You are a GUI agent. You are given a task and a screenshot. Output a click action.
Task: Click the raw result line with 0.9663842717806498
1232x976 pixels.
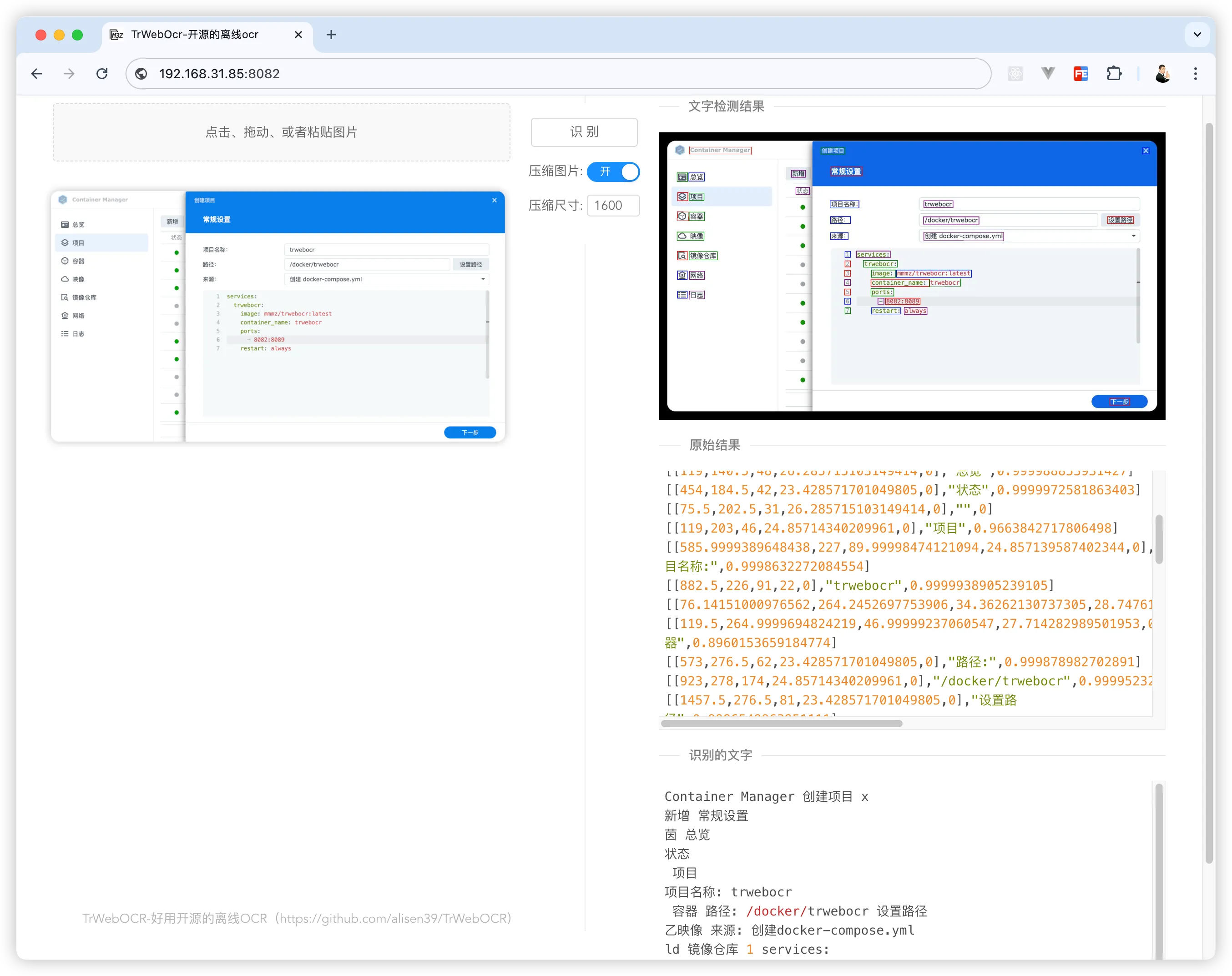click(x=891, y=528)
